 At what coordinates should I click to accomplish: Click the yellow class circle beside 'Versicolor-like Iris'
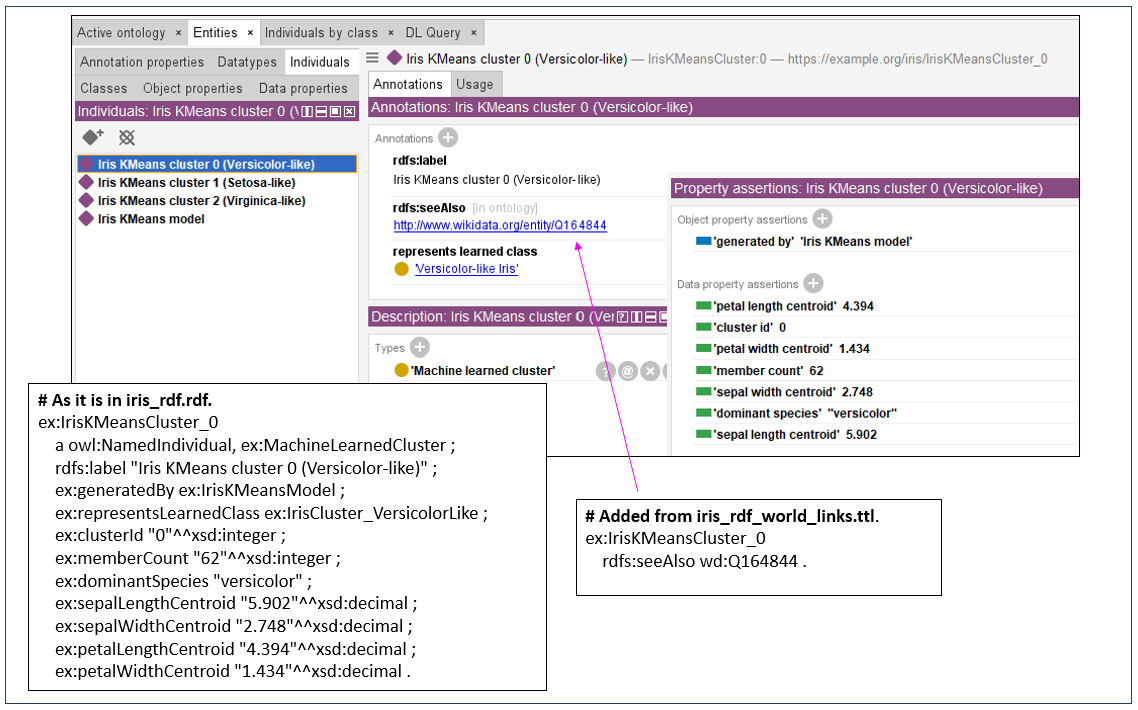pos(401,269)
